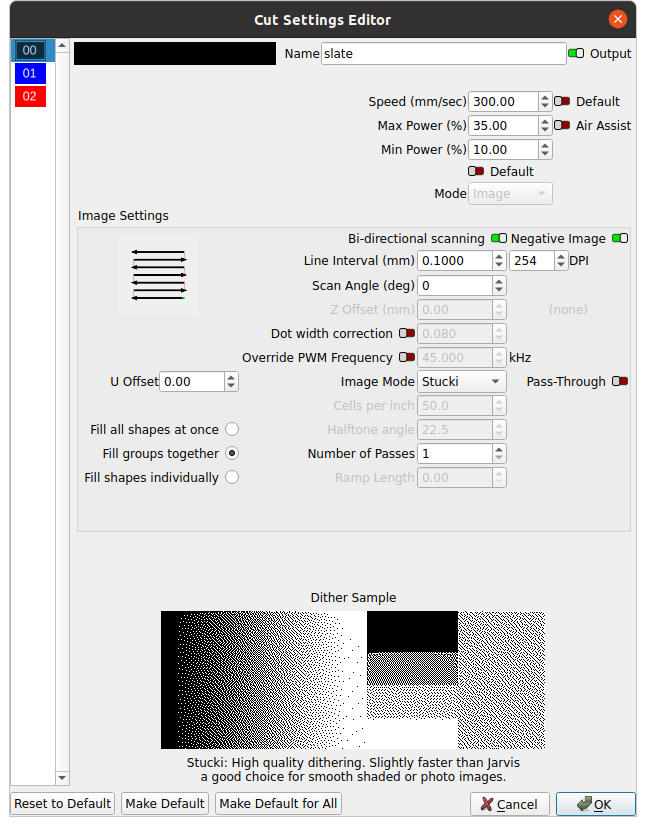Toggle the Pass-Through switch
646x826 pixels.
coord(620,381)
